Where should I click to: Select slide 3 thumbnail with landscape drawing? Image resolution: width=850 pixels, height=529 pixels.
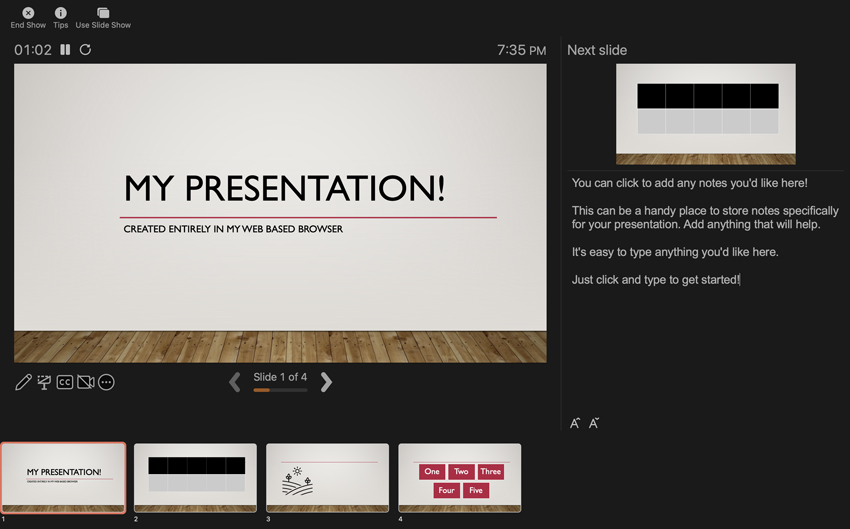pyautogui.click(x=327, y=478)
